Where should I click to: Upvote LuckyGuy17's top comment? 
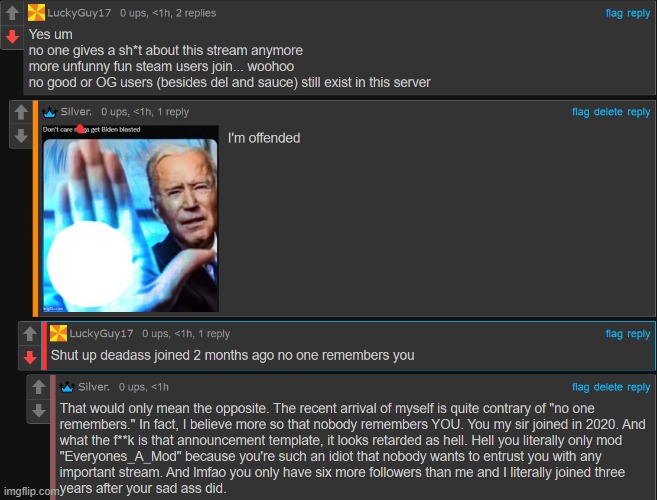12,13
